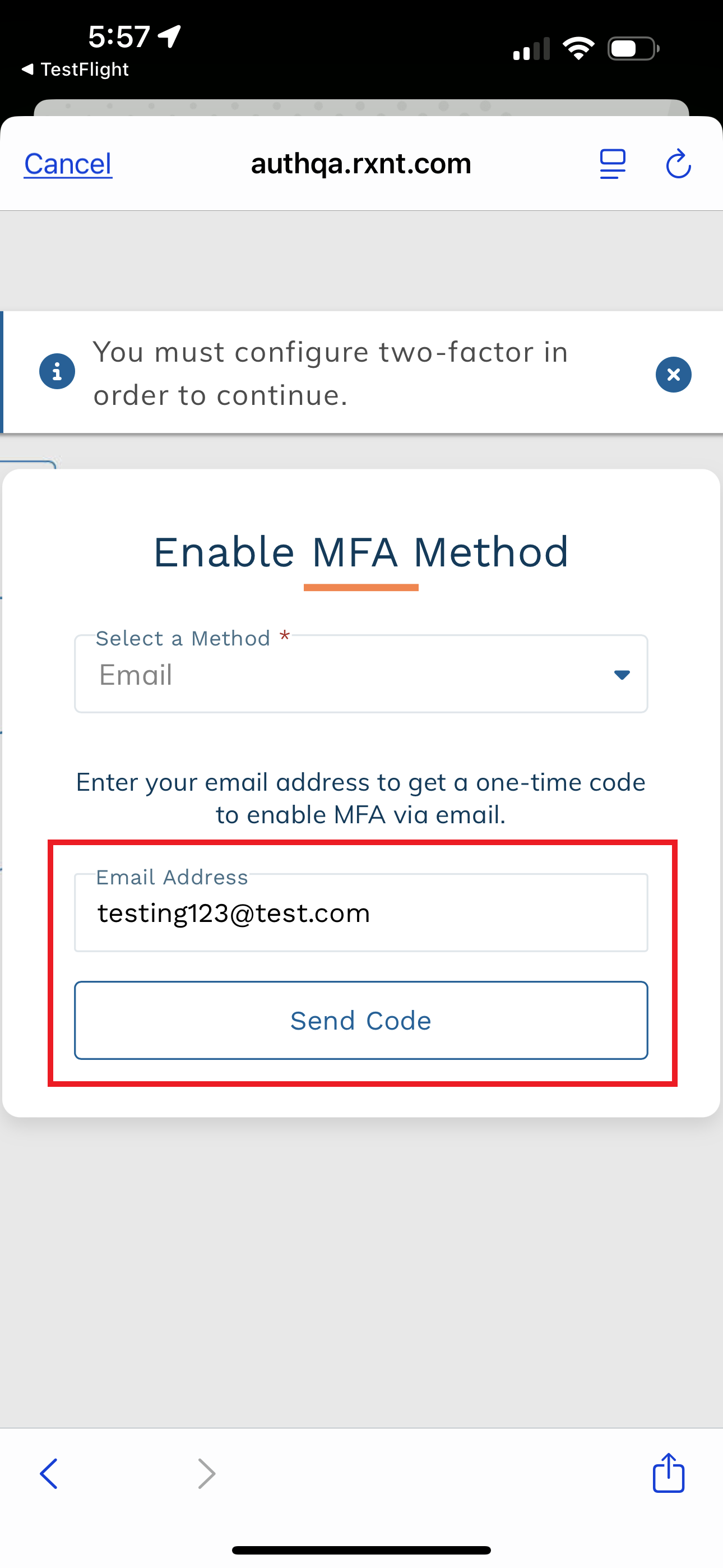Viewport: 723px width, 1568px height.
Task: Dismiss the two-factor notice banner
Action: coord(673,375)
